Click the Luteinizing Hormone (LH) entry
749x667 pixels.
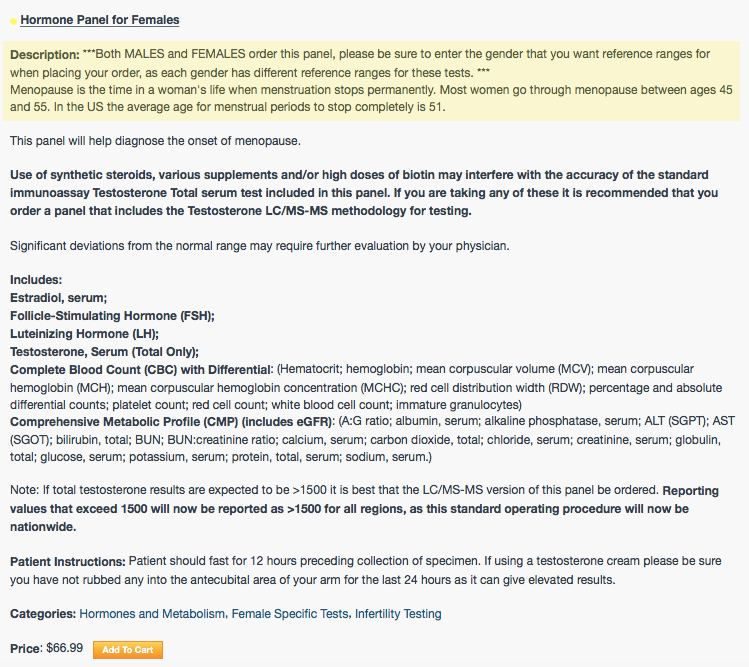point(84,334)
